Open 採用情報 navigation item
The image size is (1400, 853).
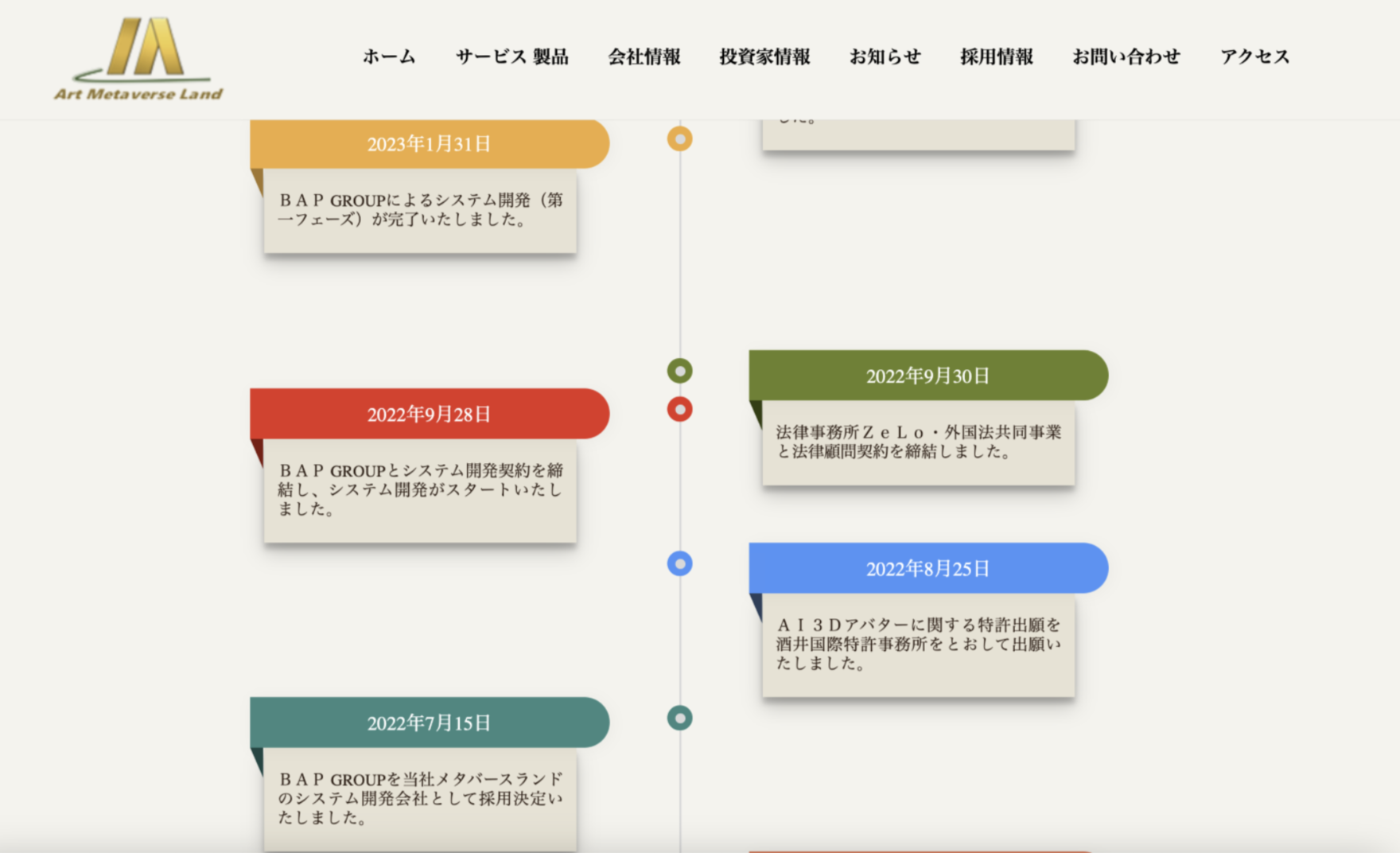point(997,56)
